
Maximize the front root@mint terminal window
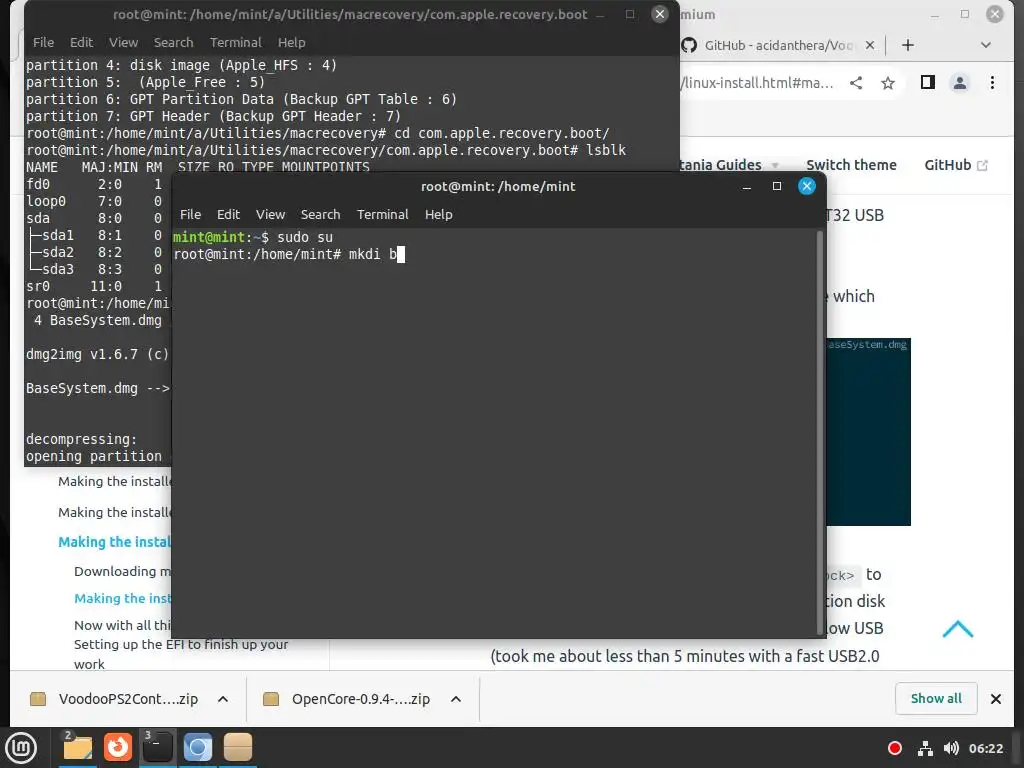pos(776,187)
